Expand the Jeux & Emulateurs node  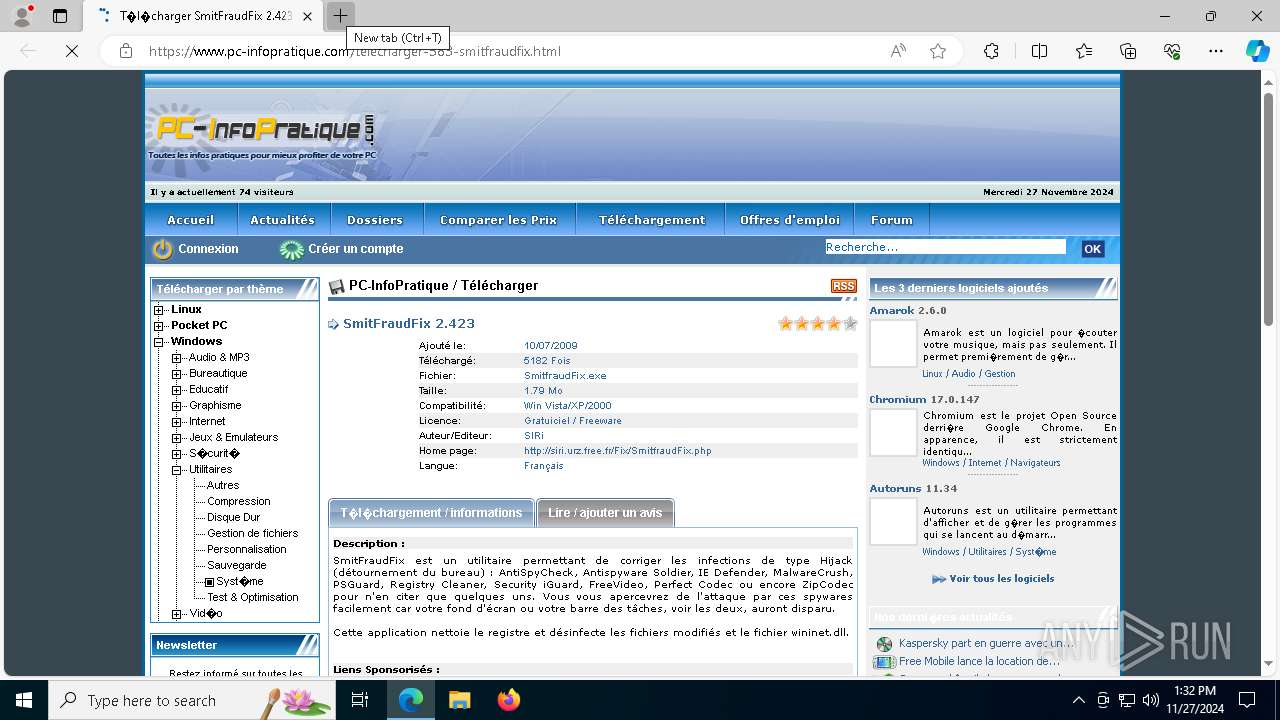pos(177,438)
